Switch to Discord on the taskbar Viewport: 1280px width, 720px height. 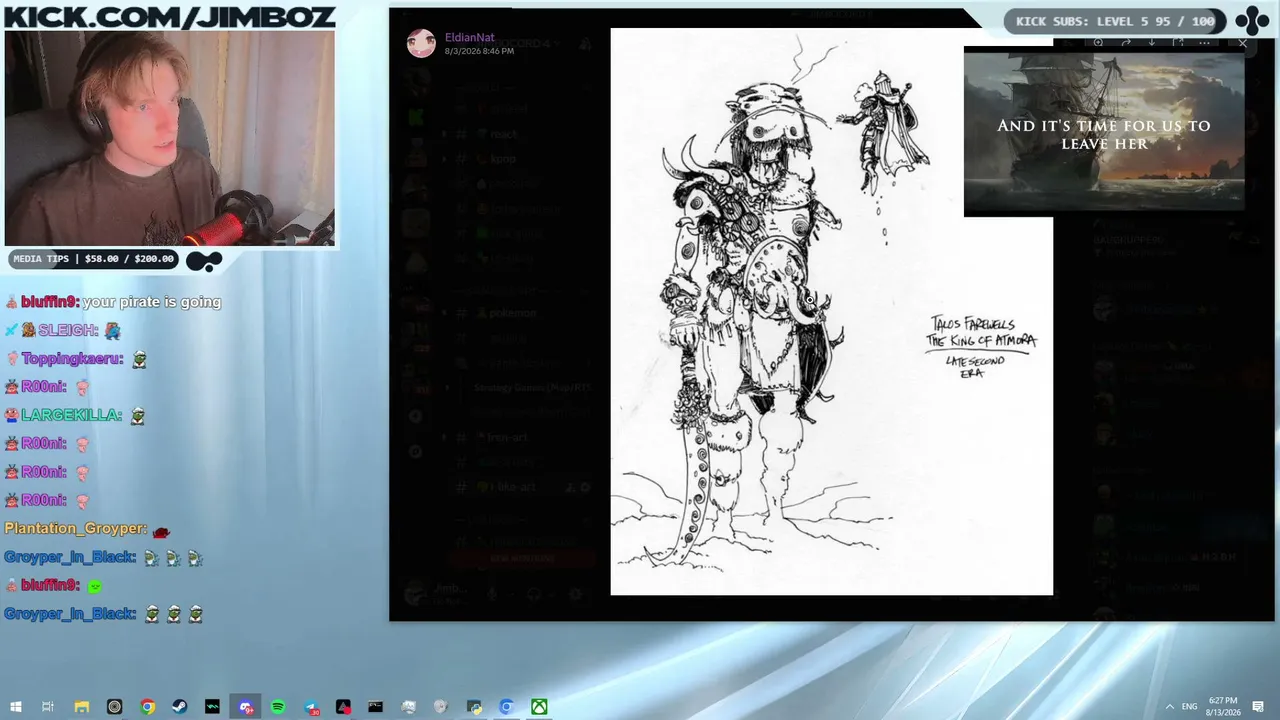click(x=245, y=707)
